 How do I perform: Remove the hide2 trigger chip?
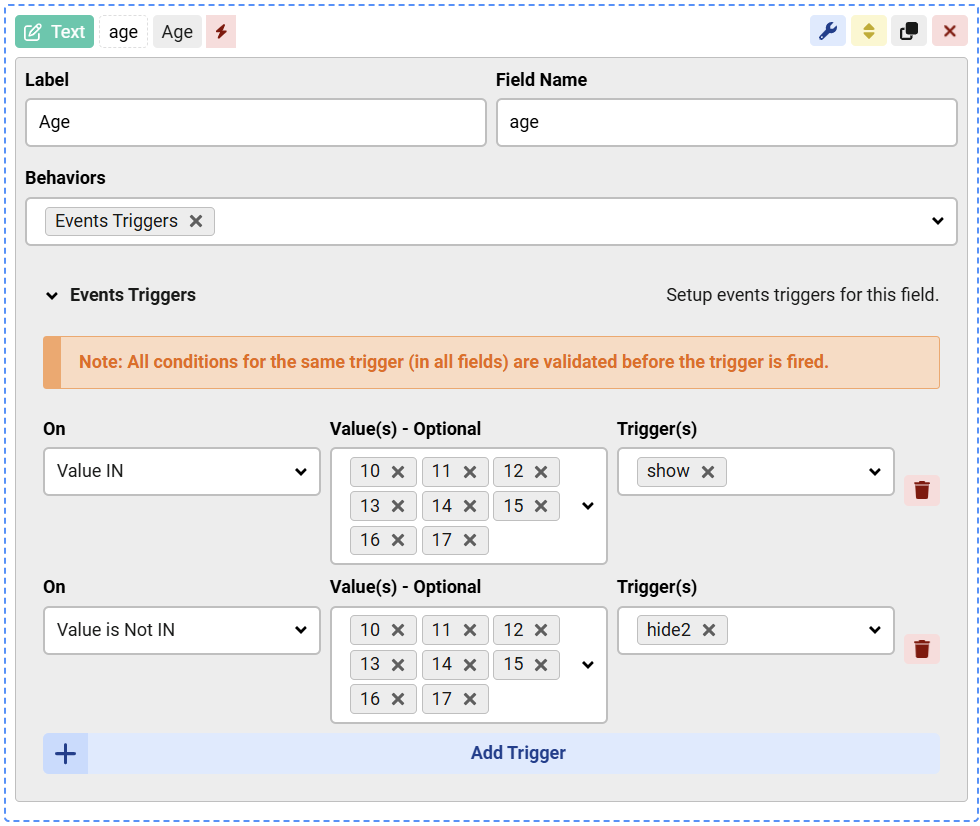709,630
